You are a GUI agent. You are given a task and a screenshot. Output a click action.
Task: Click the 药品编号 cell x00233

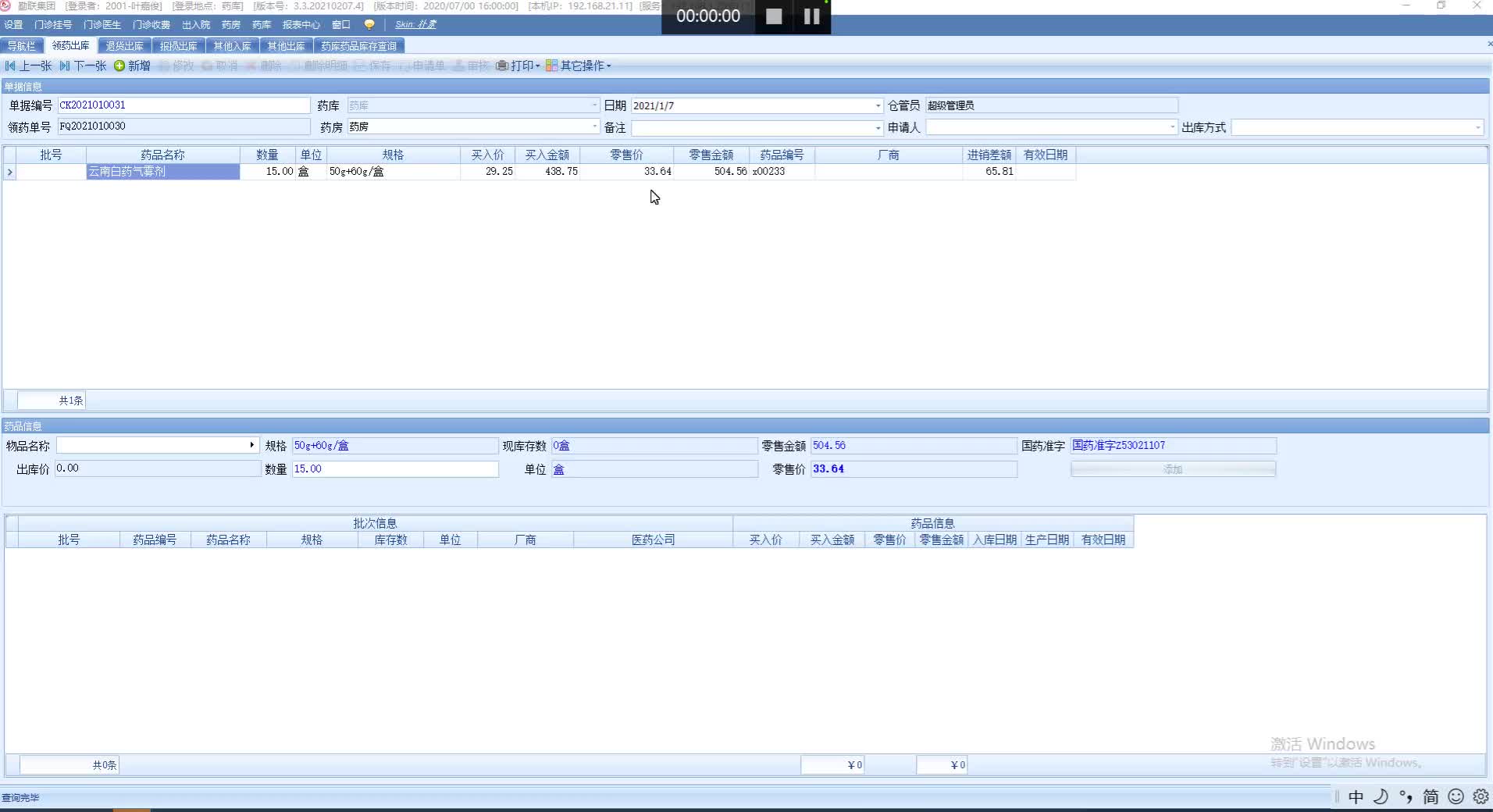(782, 172)
